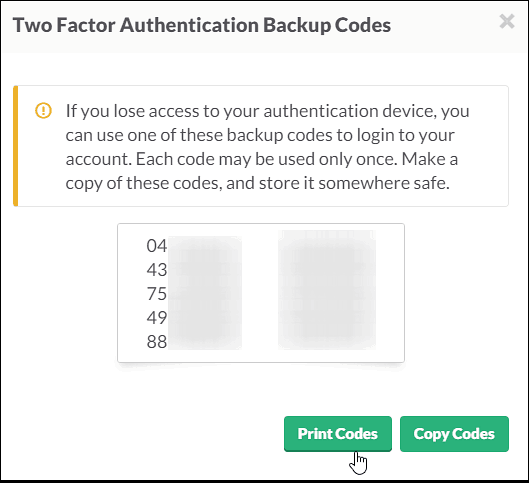The height and width of the screenshot is (483, 529).
Task: Click the gray dialog header bar
Action: pos(264,27)
